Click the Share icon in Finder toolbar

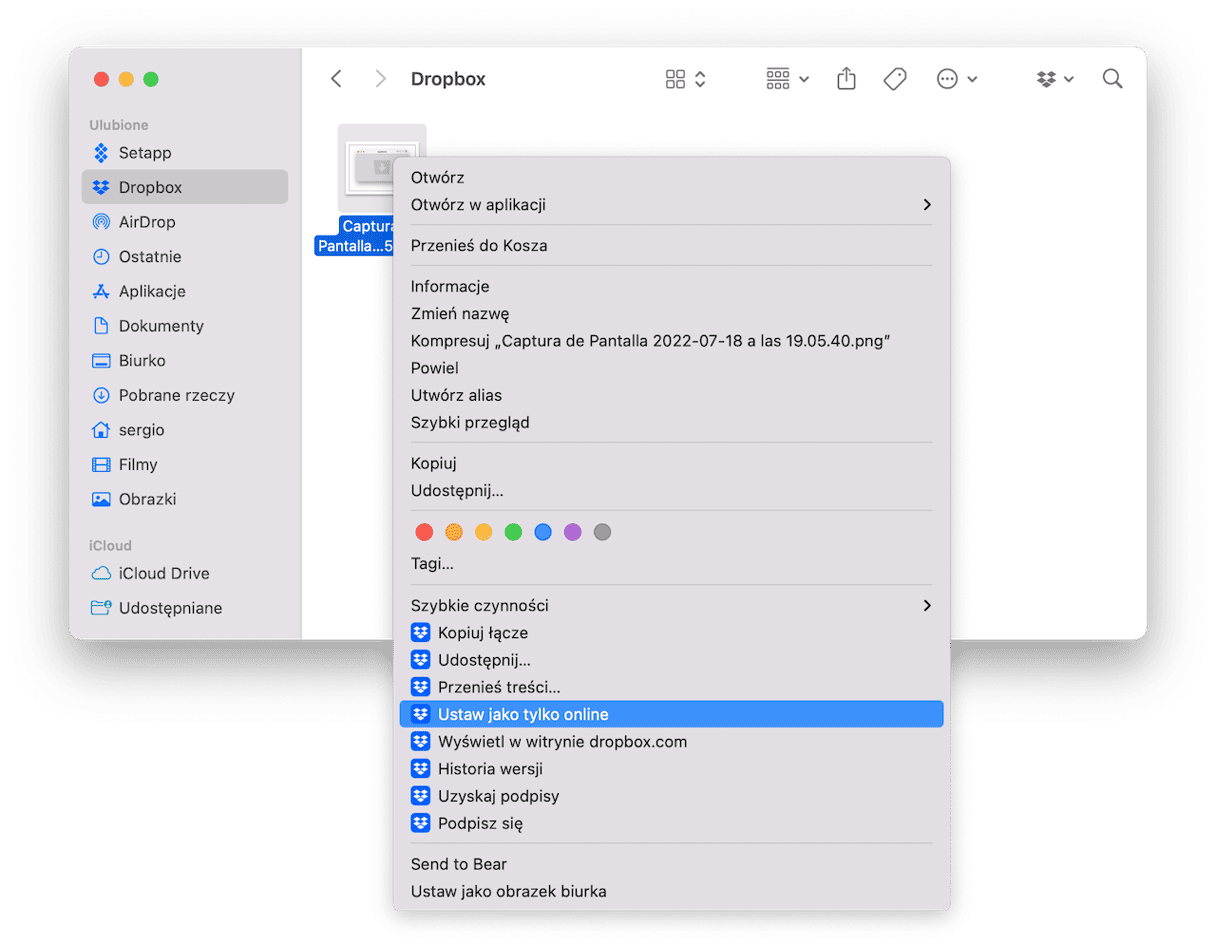click(x=846, y=79)
